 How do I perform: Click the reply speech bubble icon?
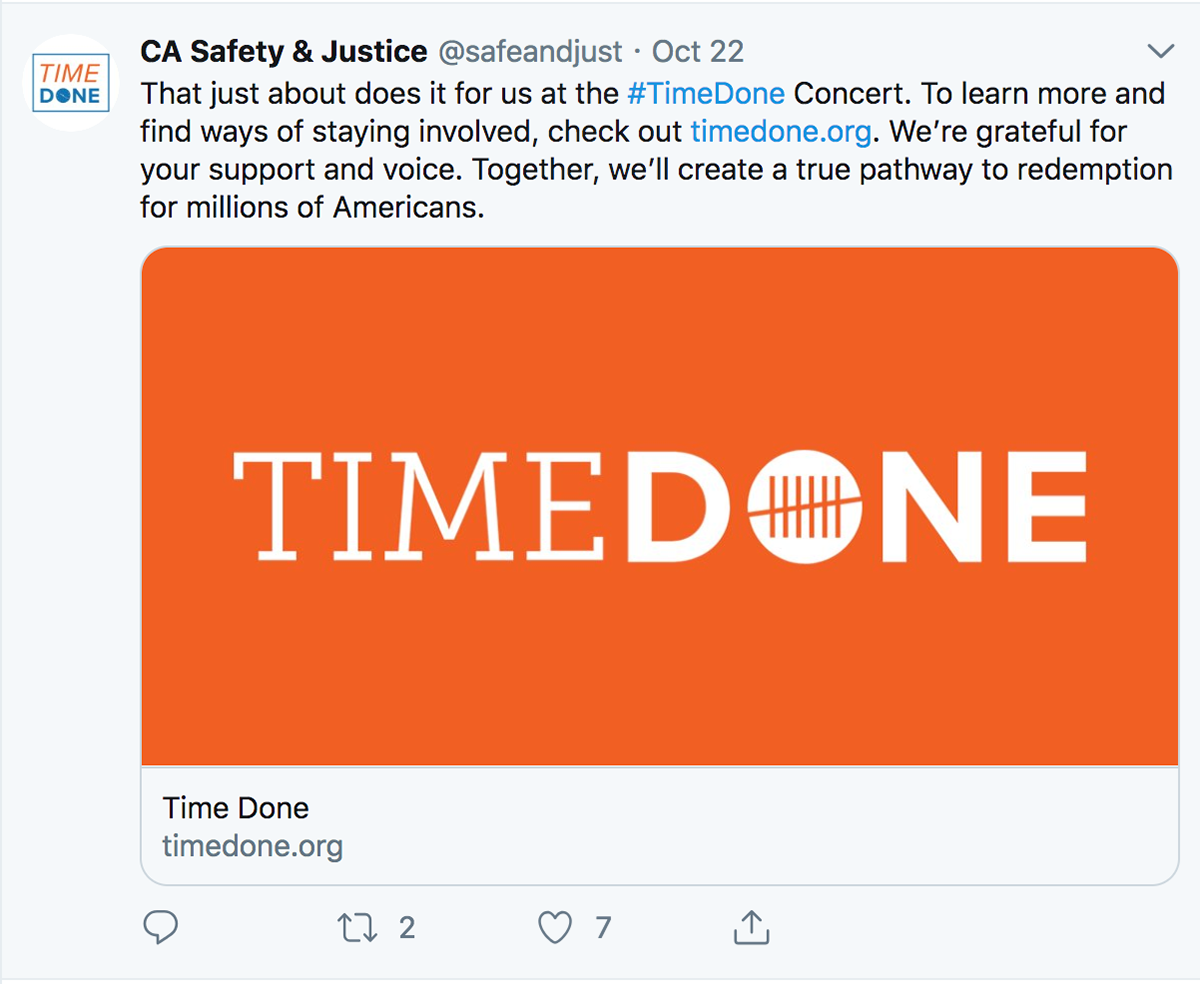(x=161, y=928)
